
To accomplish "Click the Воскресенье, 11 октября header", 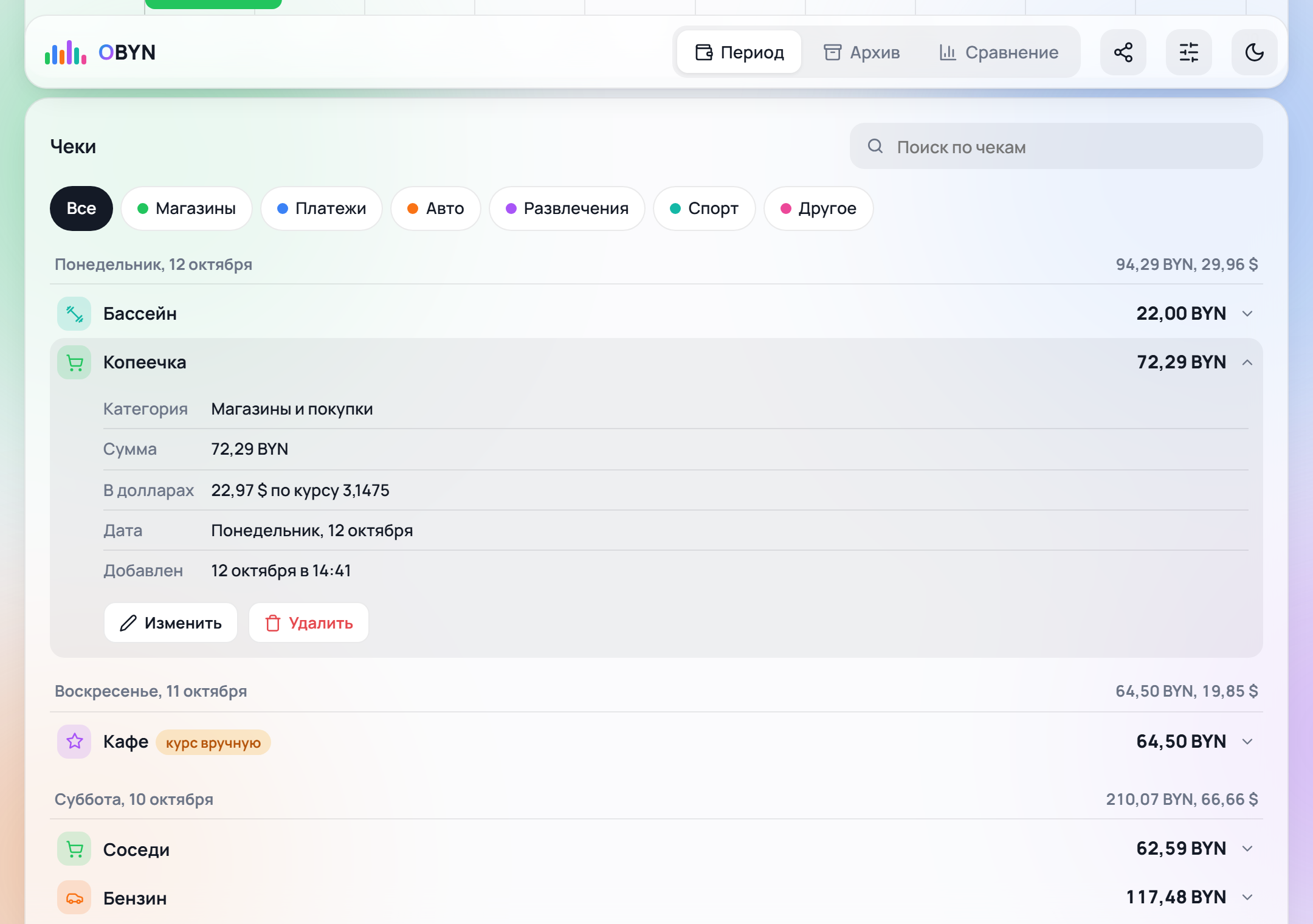I will pyautogui.click(x=151, y=691).
